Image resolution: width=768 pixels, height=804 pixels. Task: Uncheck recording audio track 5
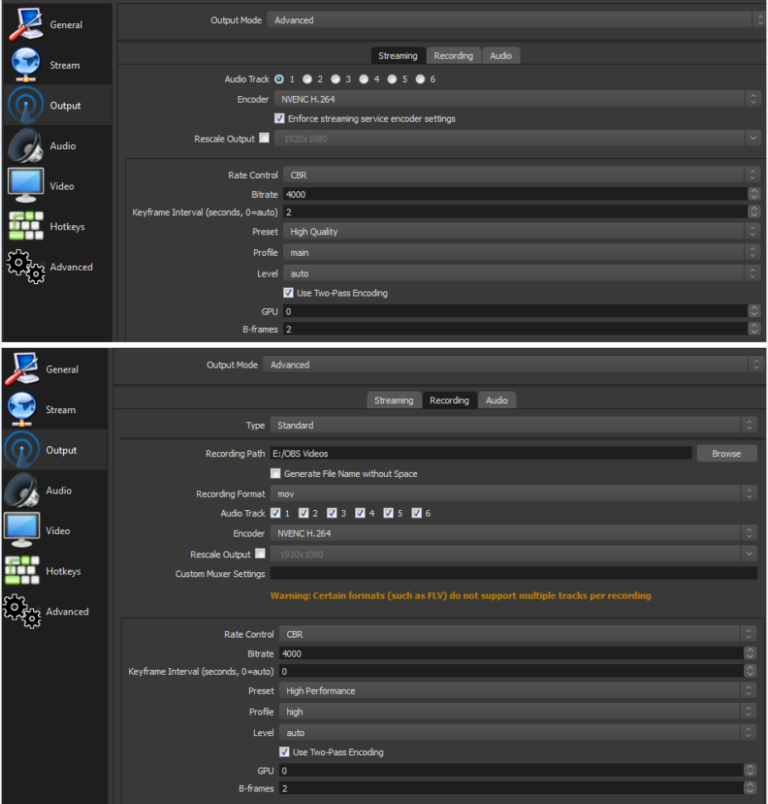pos(388,513)
